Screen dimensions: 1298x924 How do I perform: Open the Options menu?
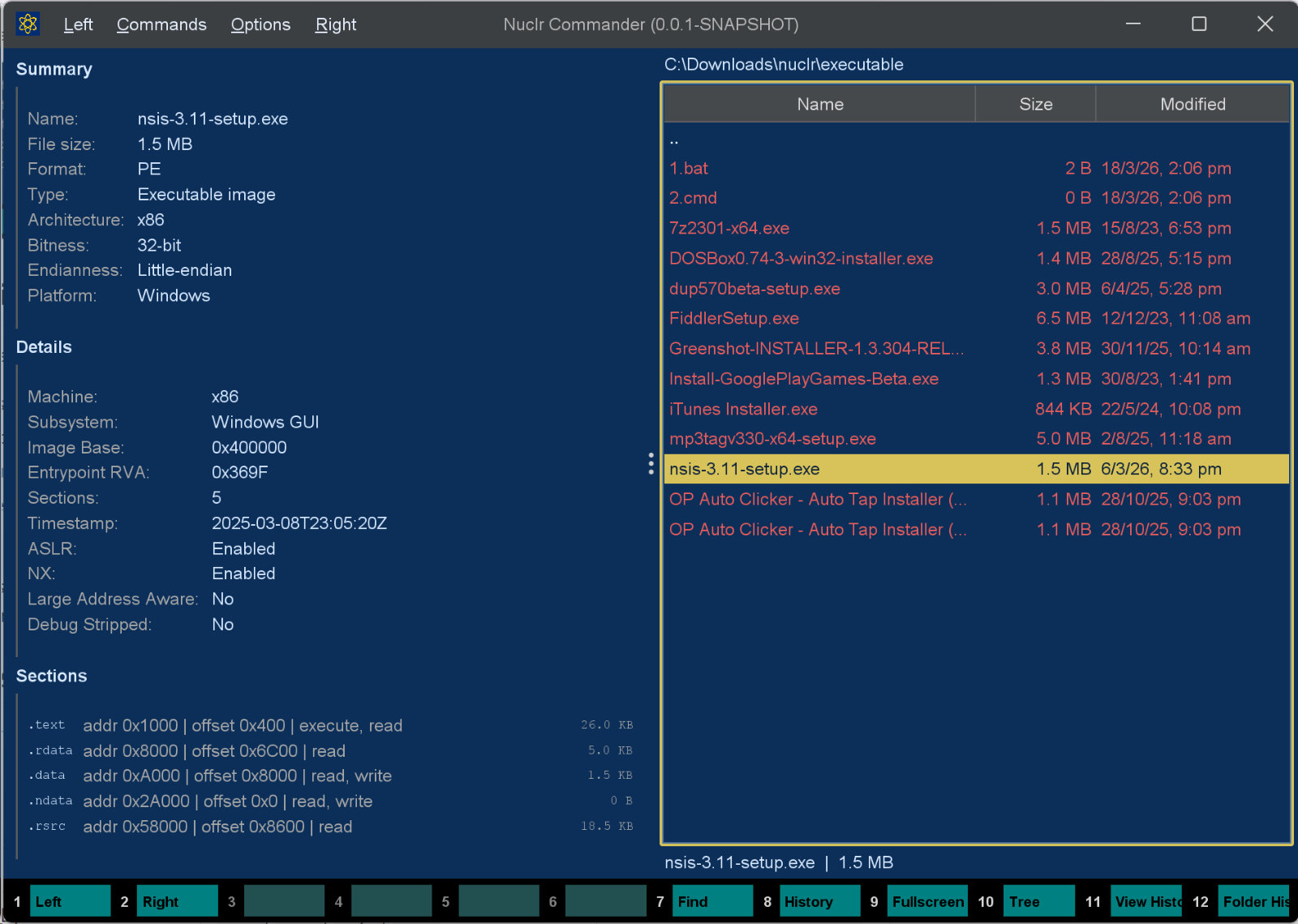pos(260,24)
